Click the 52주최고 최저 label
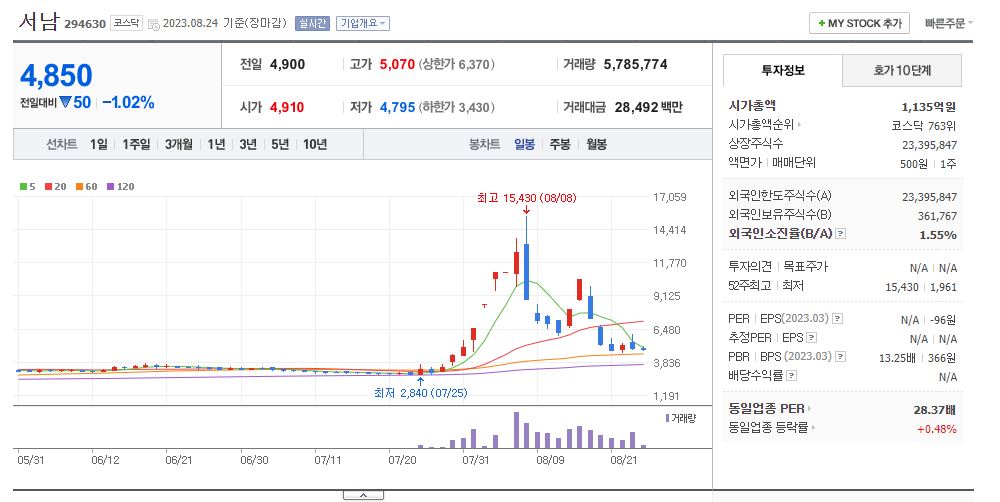This screenshot has height=502, width=1000. 766,286
